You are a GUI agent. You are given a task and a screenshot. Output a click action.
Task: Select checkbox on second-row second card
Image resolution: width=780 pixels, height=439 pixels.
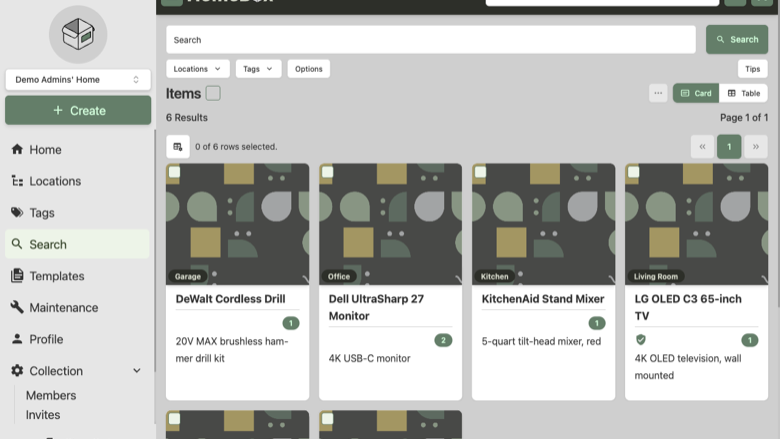[x=327, y=419]
